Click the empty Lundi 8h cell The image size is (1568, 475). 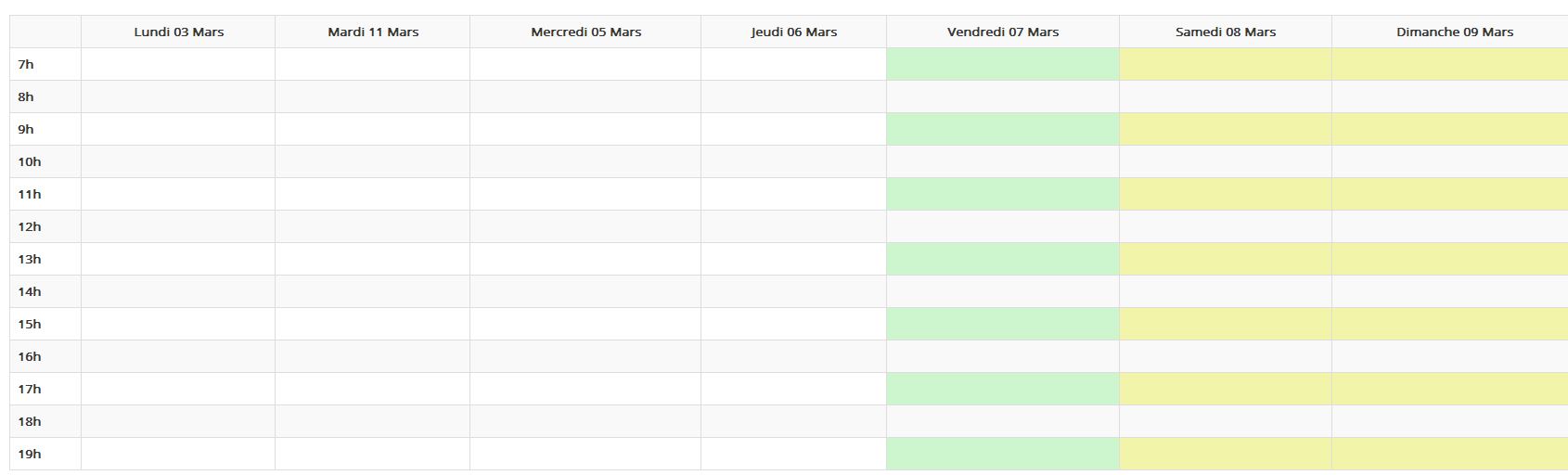tap(178, 96)
